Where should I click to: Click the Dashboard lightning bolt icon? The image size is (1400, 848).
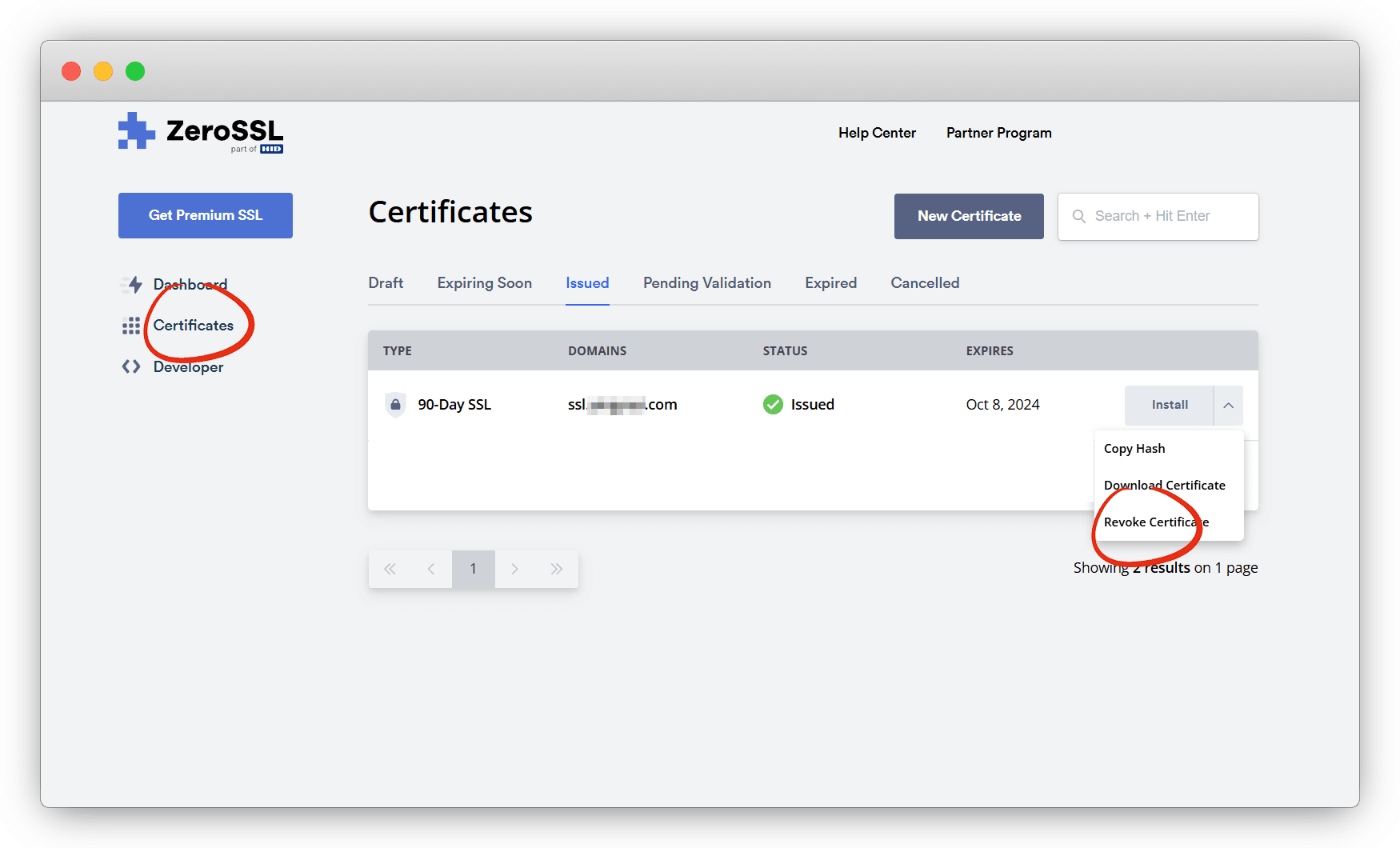coord(133,284)
